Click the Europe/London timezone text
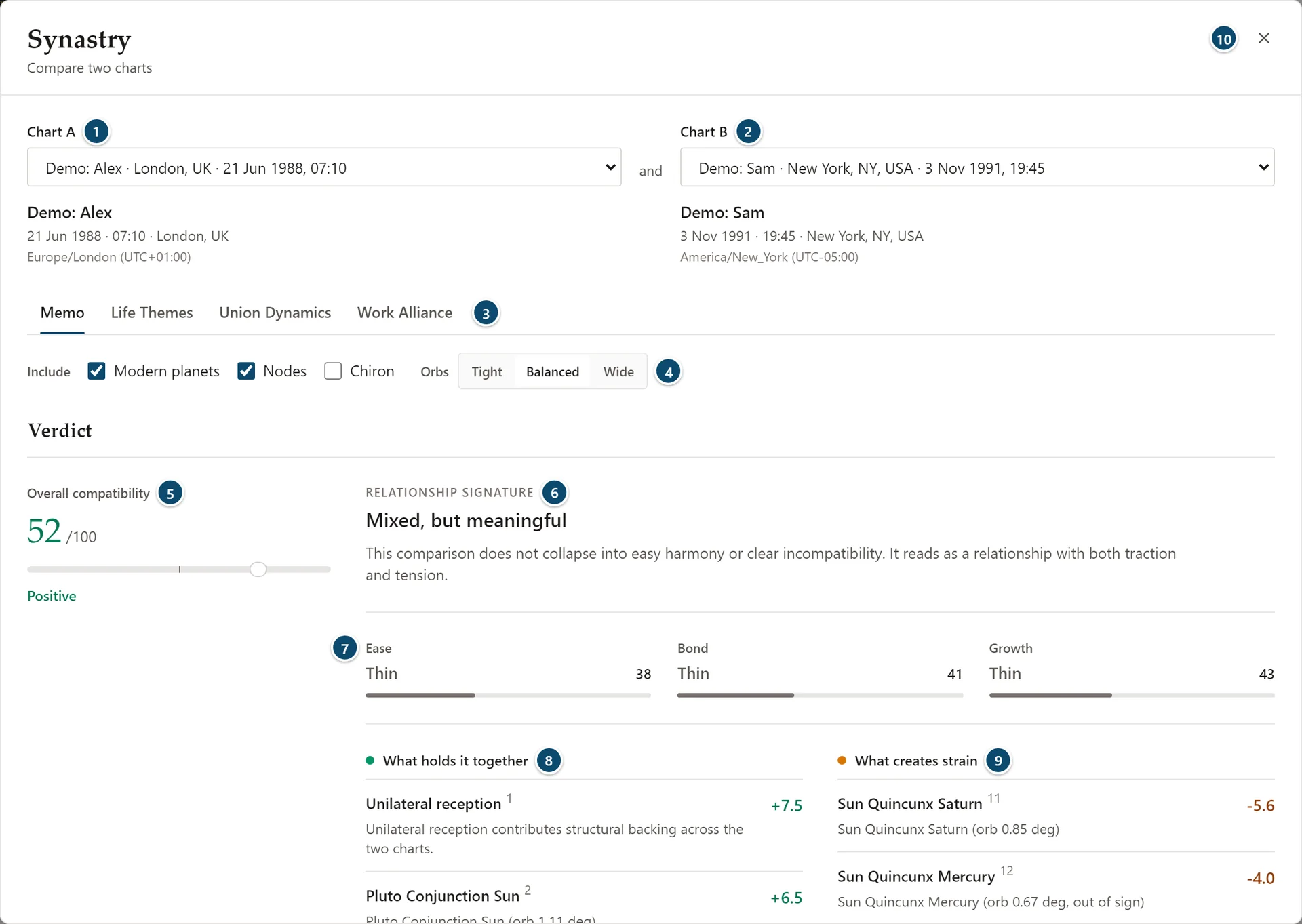Screen dimensions: 1302x924 (108, 257)
